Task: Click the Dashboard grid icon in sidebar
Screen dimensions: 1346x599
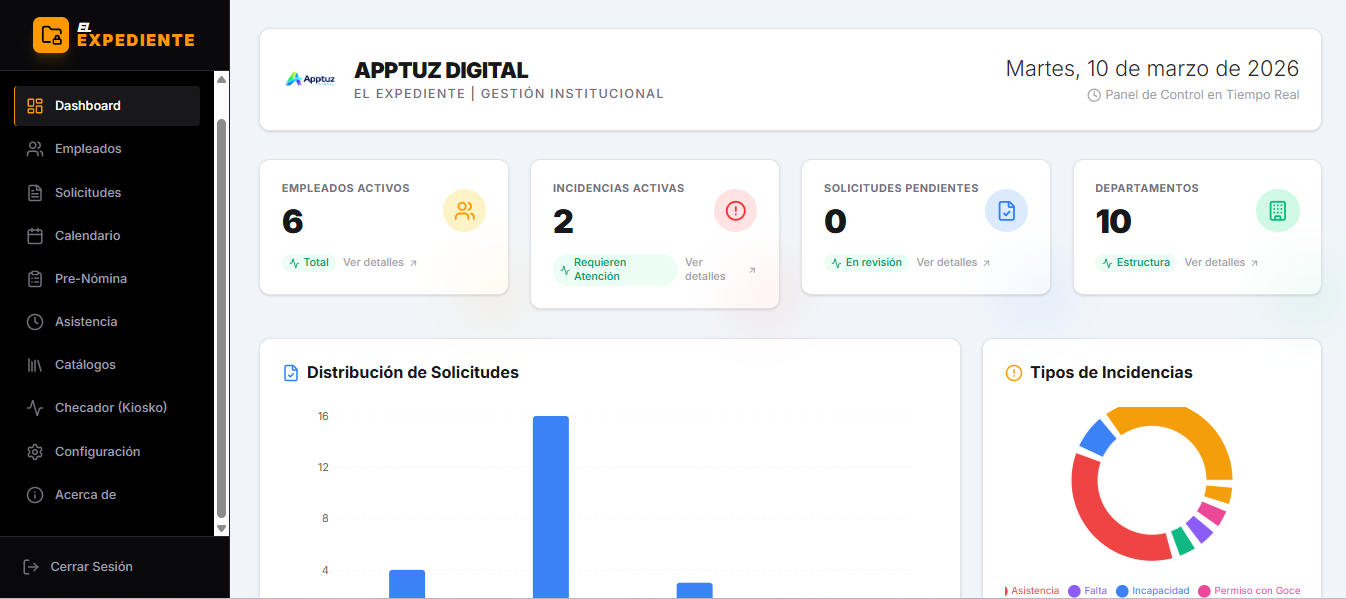Action: tap(35, 106)
